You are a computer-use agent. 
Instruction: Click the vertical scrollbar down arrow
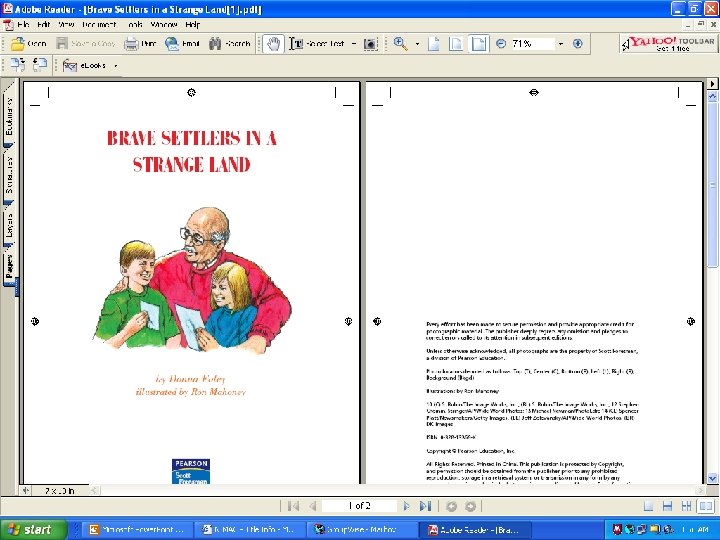pos(712,478)
